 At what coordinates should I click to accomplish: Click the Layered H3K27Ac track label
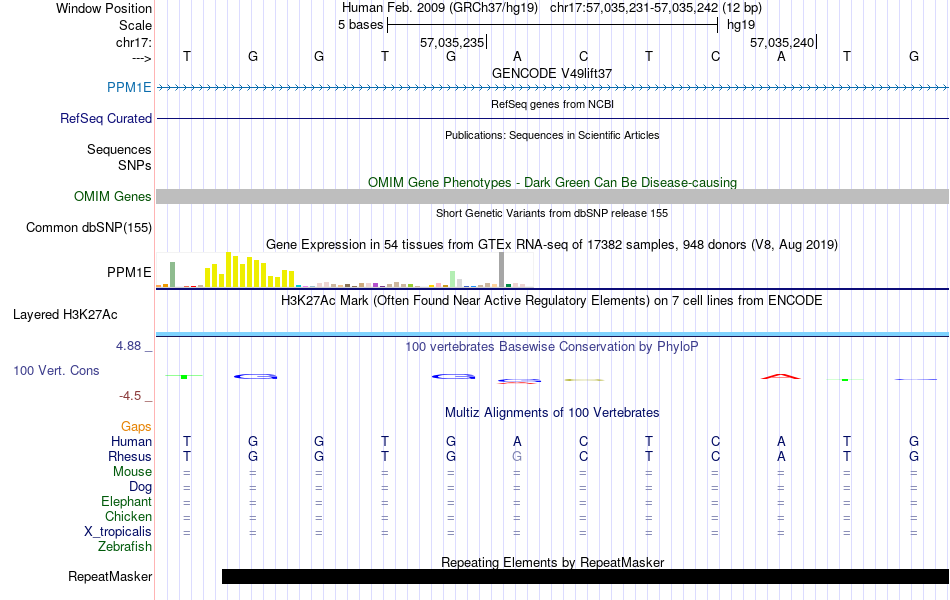coord(65,315)
